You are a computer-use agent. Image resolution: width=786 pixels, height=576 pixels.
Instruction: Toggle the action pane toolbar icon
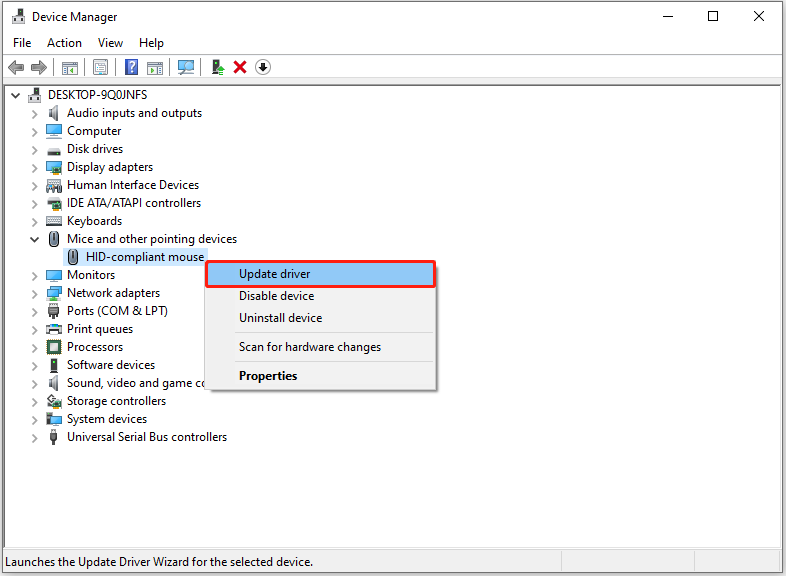155,67
